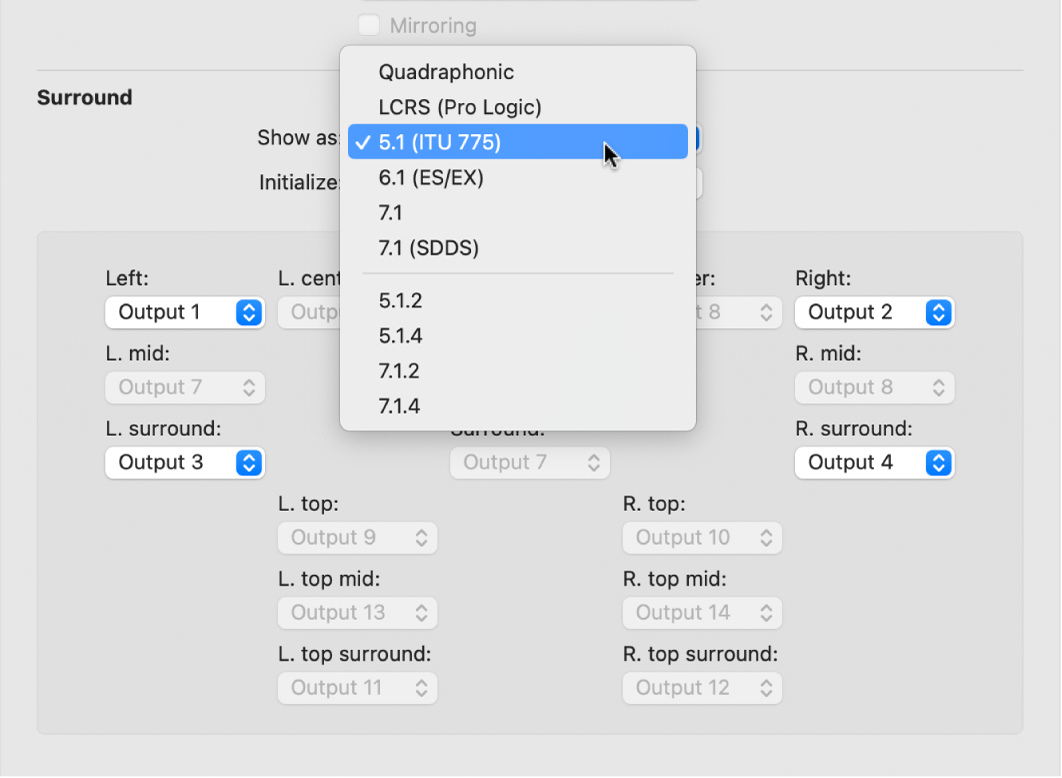The image size is (1062, 778).
Task: Choose the 7.1.4 format option
Action: click(x=398, y=405)
